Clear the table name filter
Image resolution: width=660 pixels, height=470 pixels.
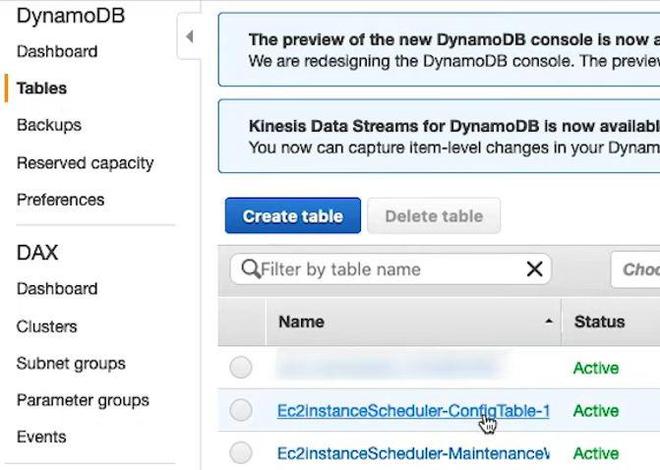pos(534,269)
